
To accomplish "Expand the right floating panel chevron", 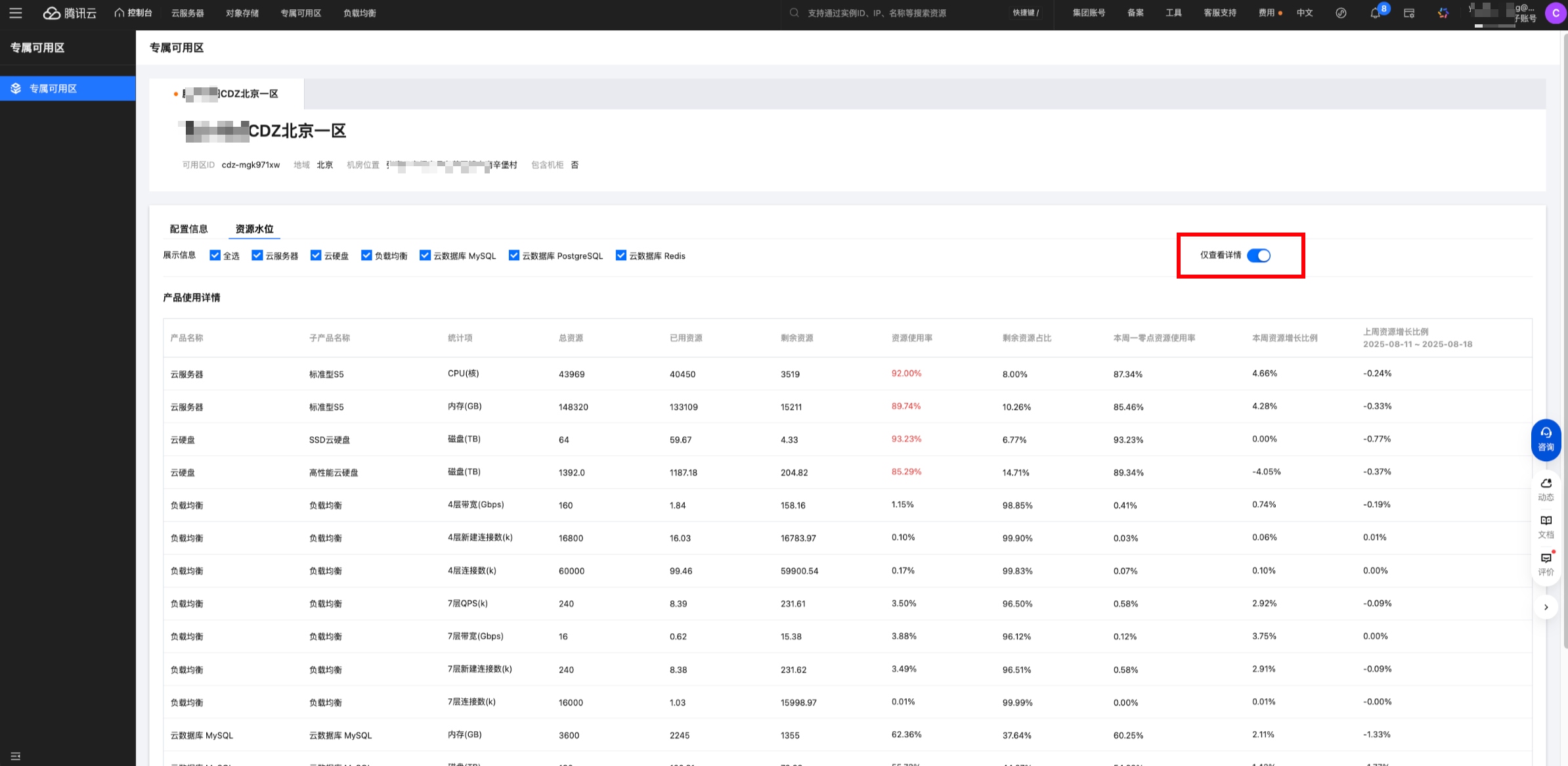I will point(1546,607).
